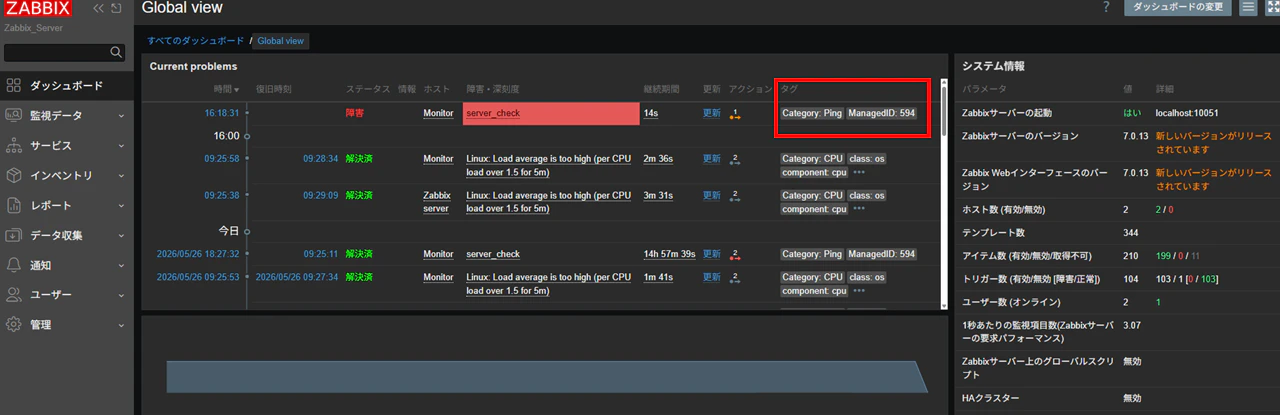1280x415 pixels.
Task: Click the システム情報 widget title
Action: pos(993,66)
